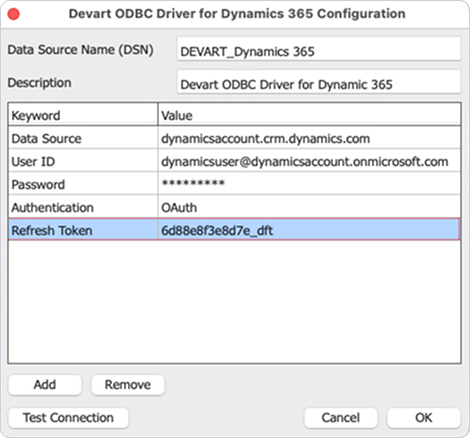Select dynamicsuser@dynamicsaccount.onmicrosoft.com value cell
Screen dimensions: 470x438
pos(309,161)
